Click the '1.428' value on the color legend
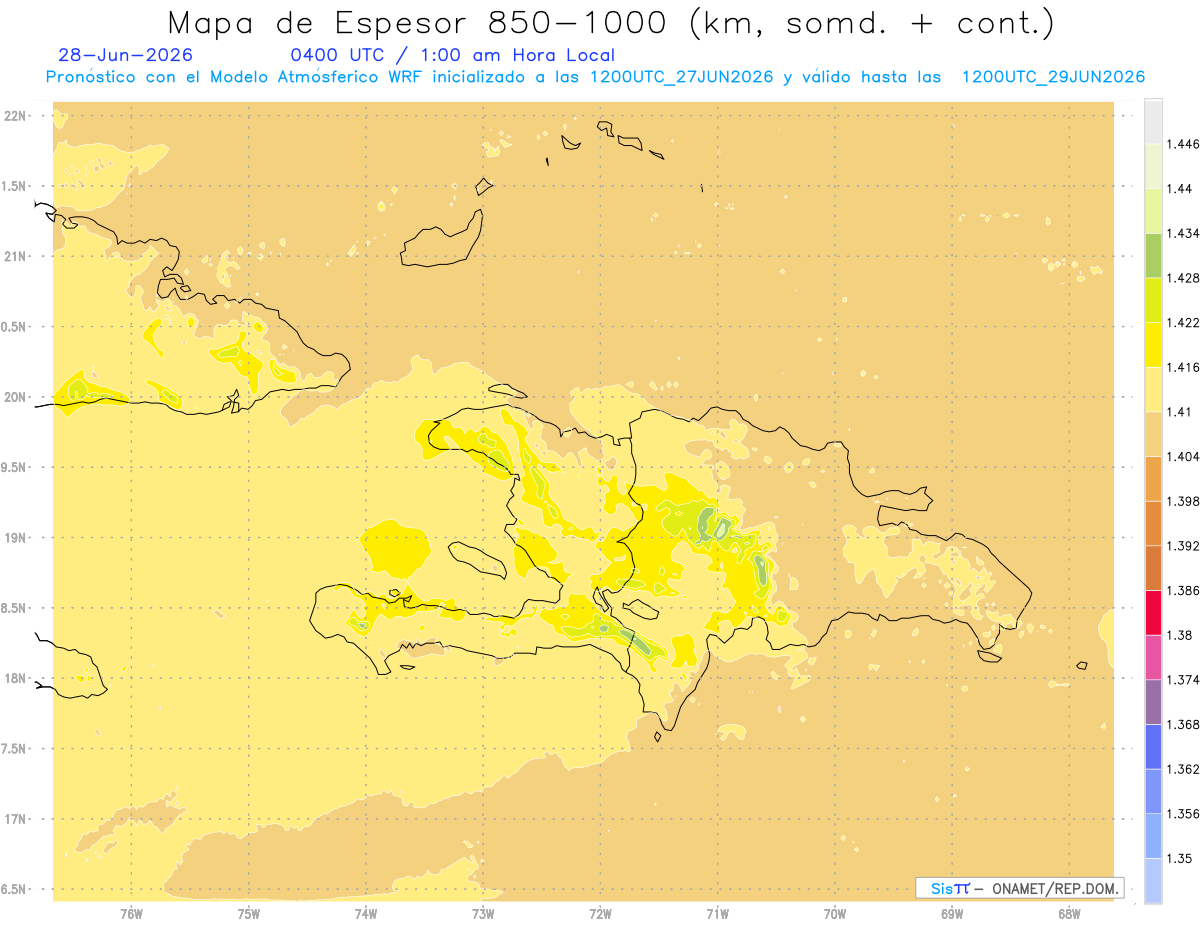The width and height of the screenshot is (1200, 927). (1184, 278)
